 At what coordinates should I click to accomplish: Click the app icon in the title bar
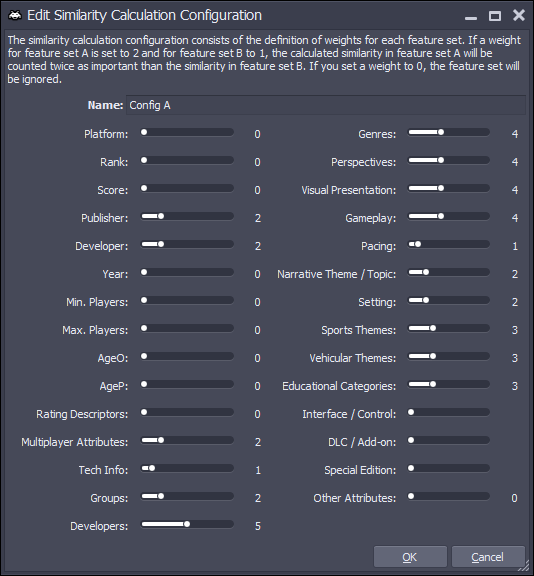click(15, 15)
